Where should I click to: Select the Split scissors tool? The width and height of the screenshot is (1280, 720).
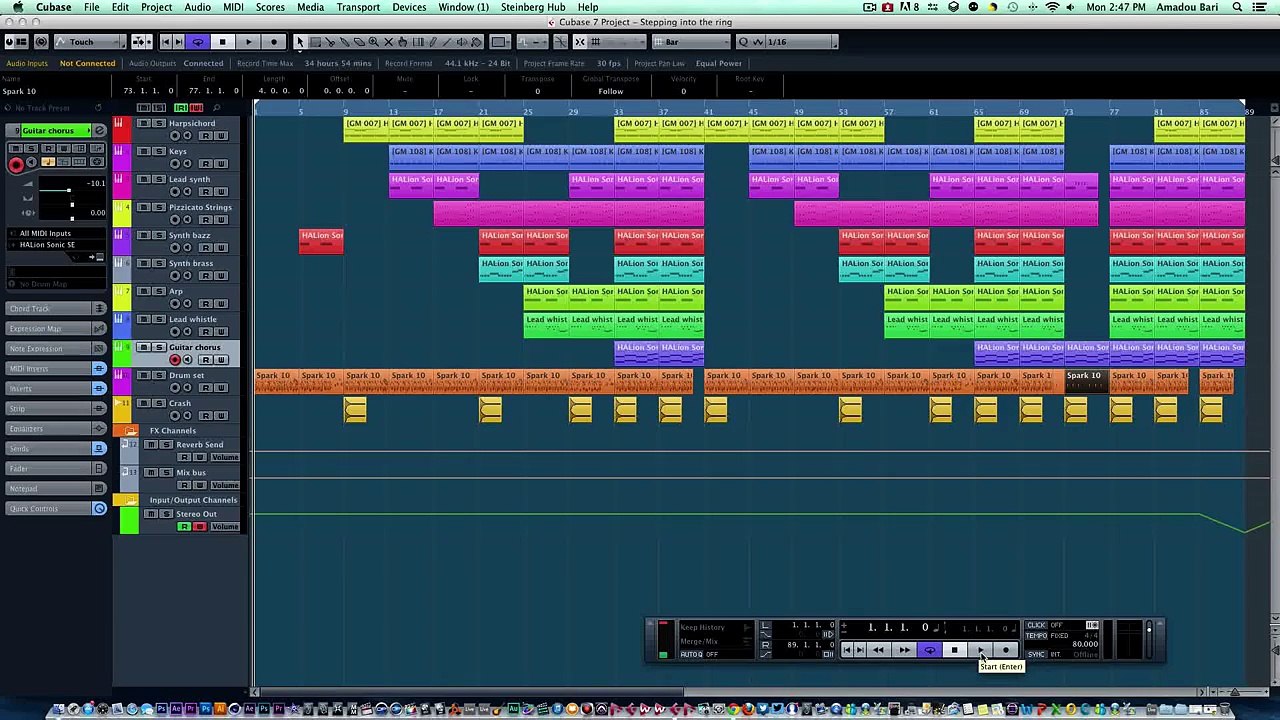coord(330,42)
